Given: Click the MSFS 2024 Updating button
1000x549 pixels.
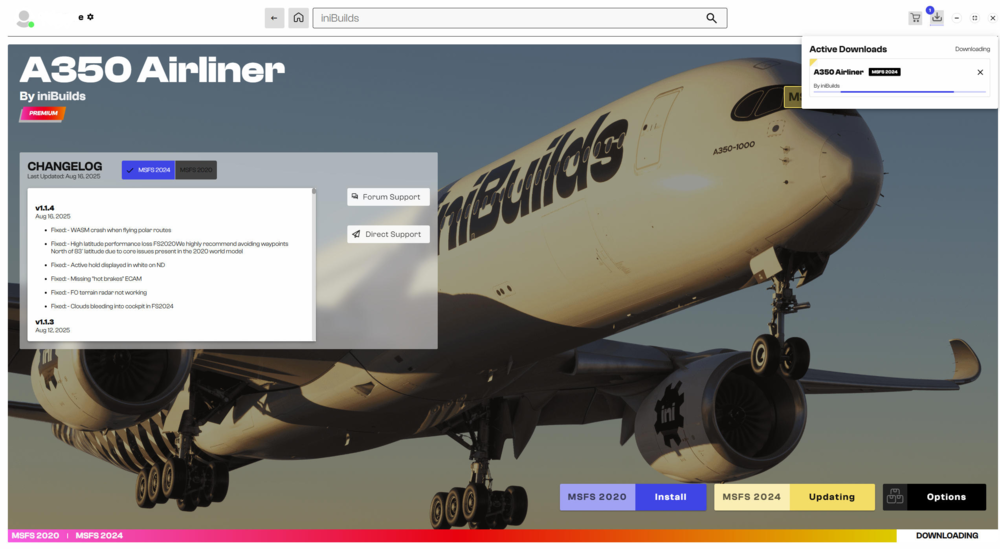Looking at the screenshot, I should (x=831, y=497).
